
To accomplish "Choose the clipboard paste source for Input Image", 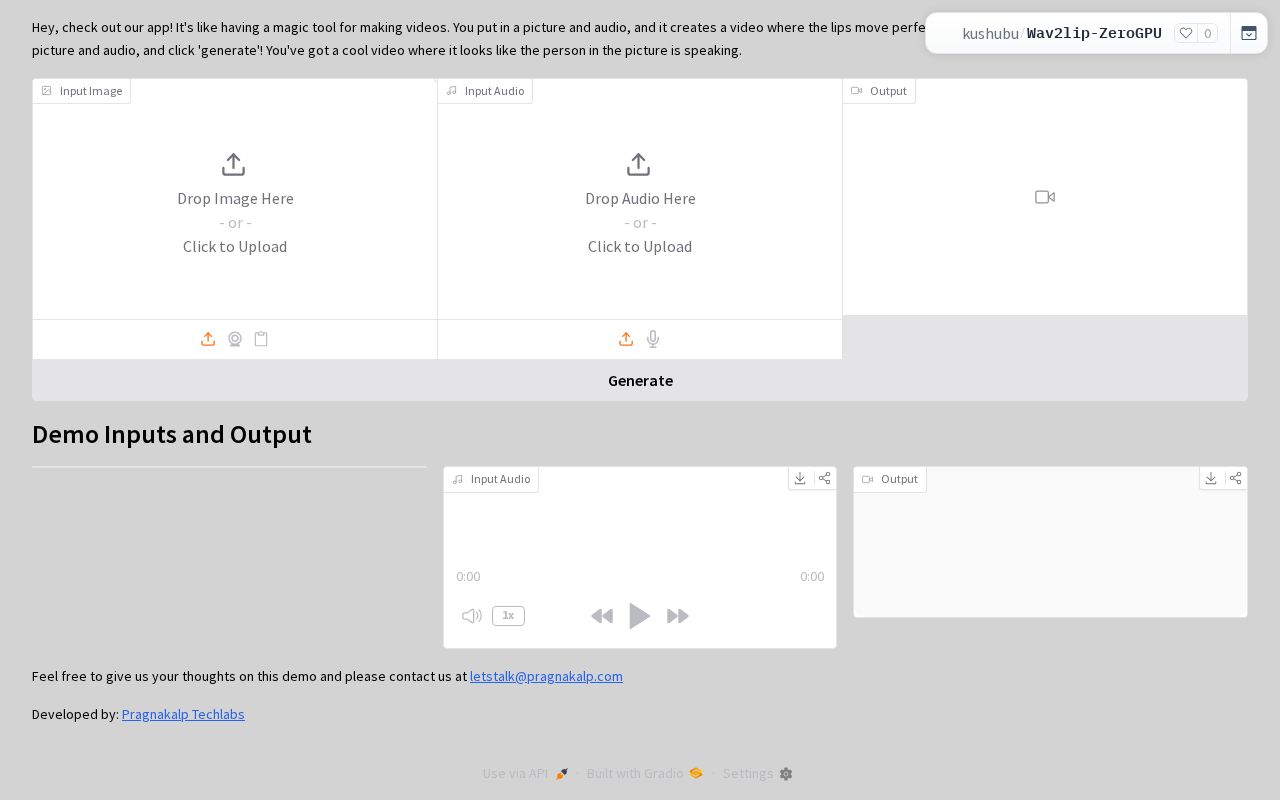I will [261, 339].
